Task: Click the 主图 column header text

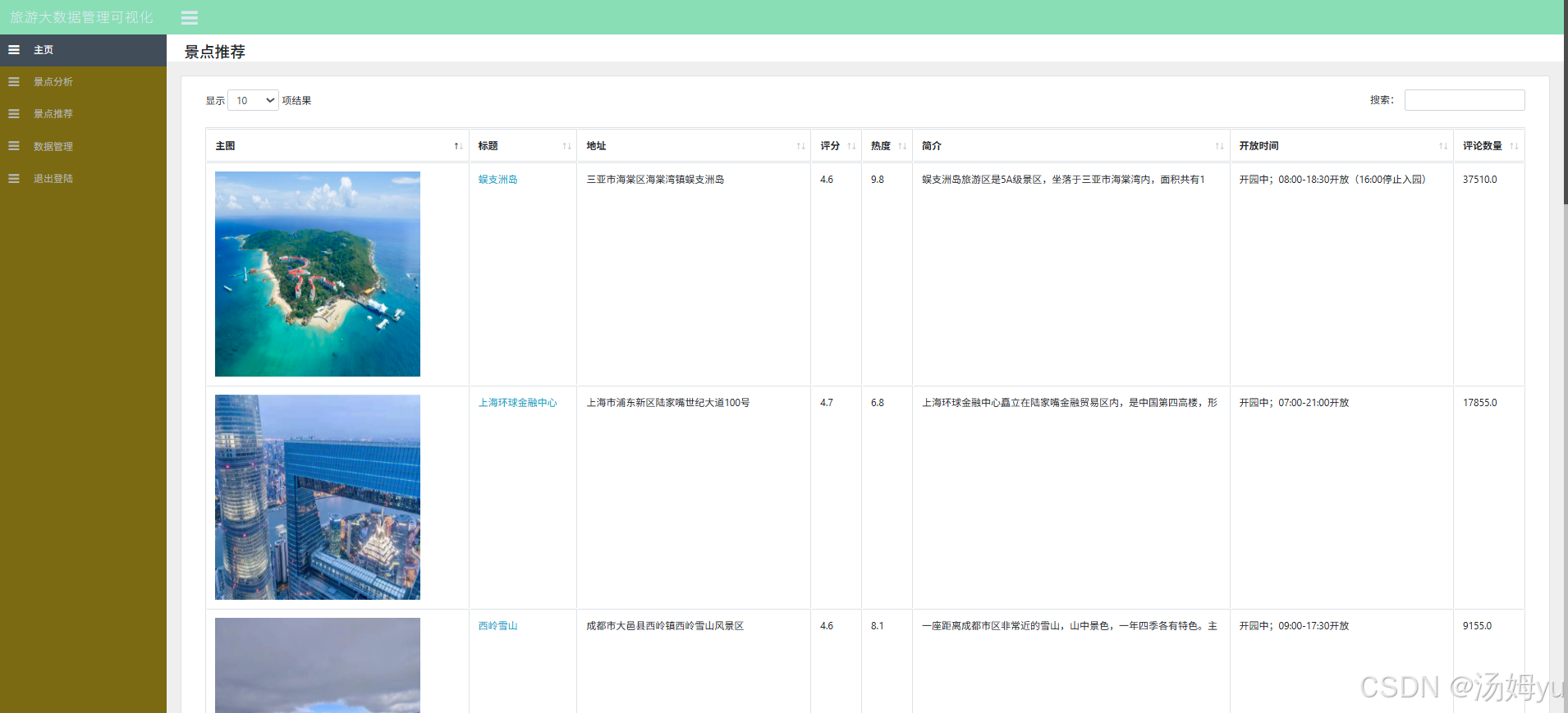Action: coord(225,146)
